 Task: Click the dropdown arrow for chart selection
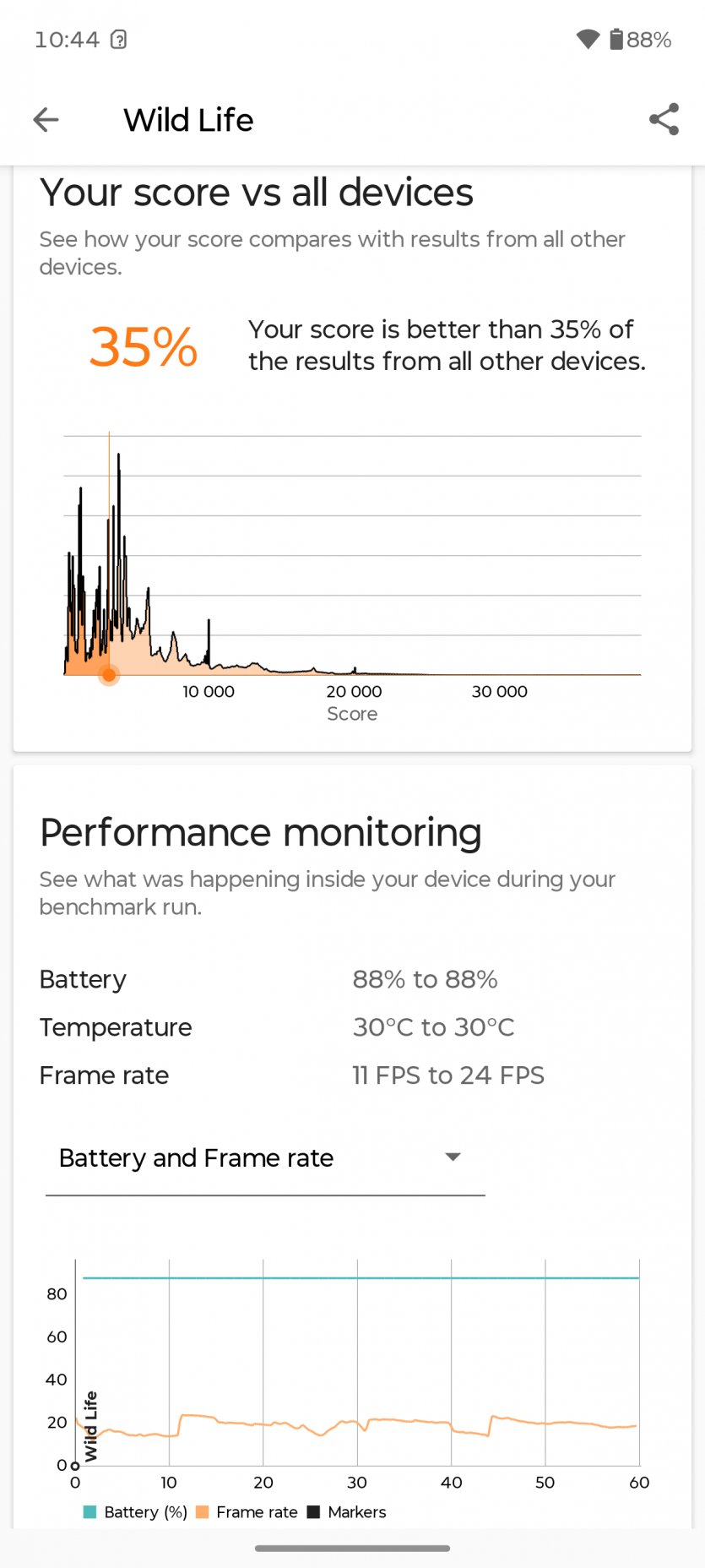pyautogui.click(x=453, y=1157)
